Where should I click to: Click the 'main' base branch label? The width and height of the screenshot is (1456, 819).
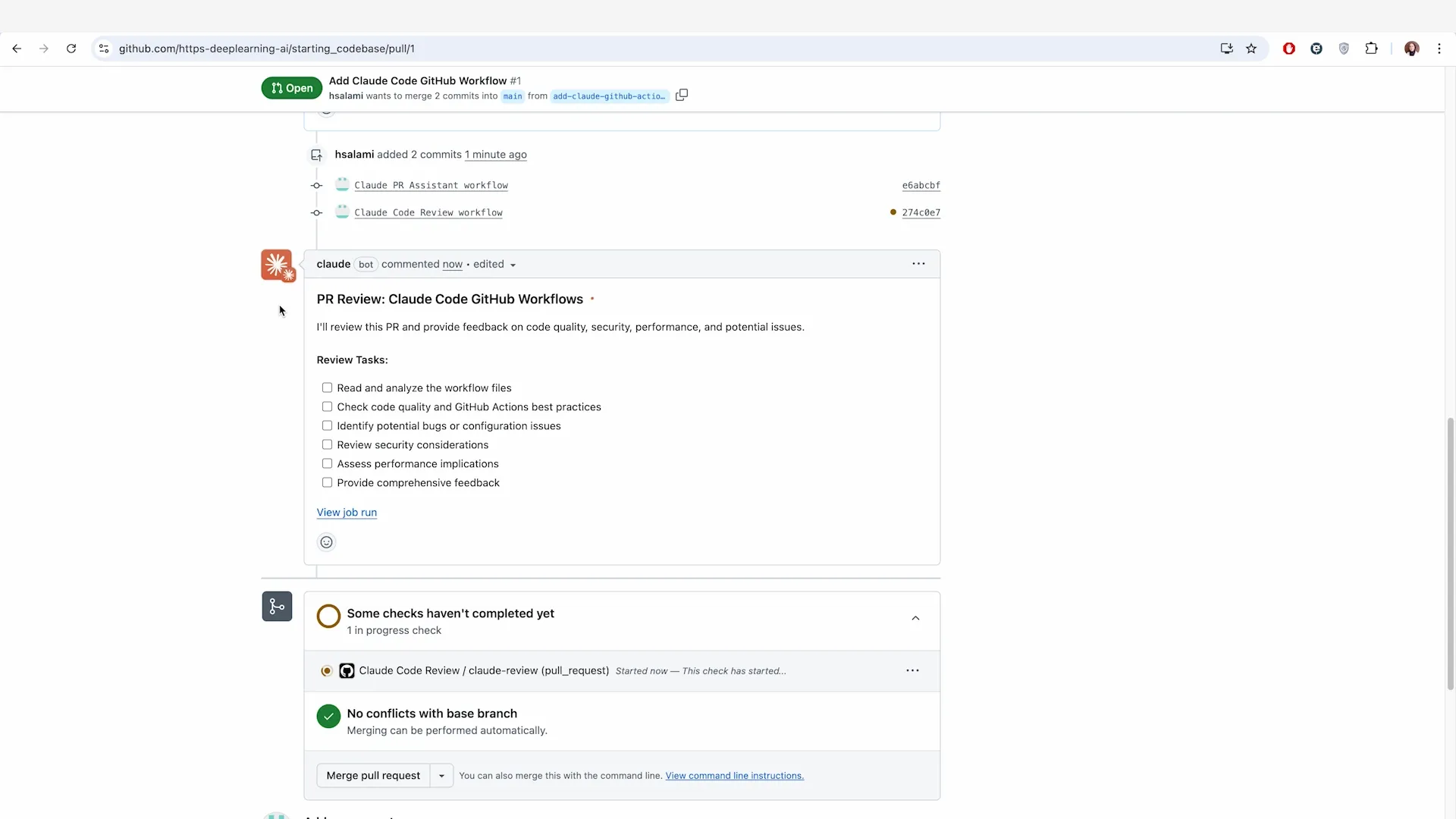tap(513, 96)
